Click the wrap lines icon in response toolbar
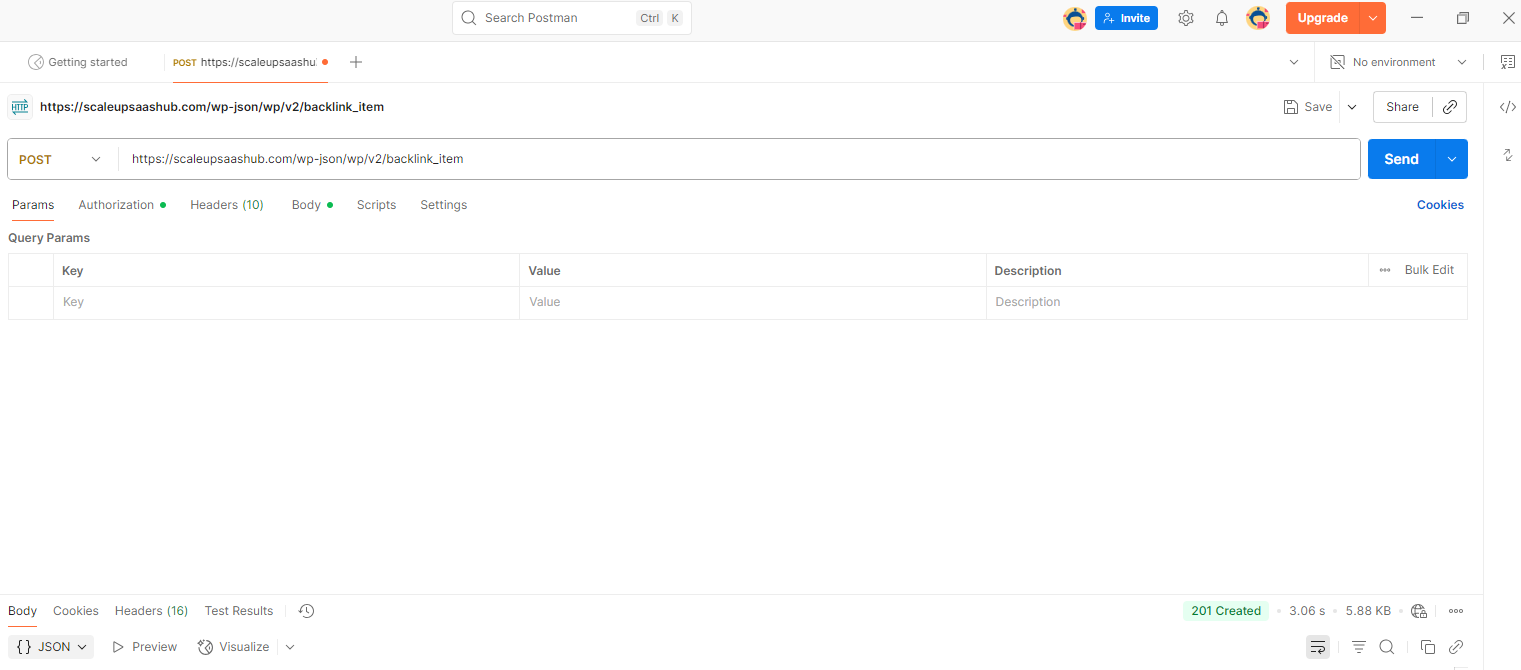 1317,647
